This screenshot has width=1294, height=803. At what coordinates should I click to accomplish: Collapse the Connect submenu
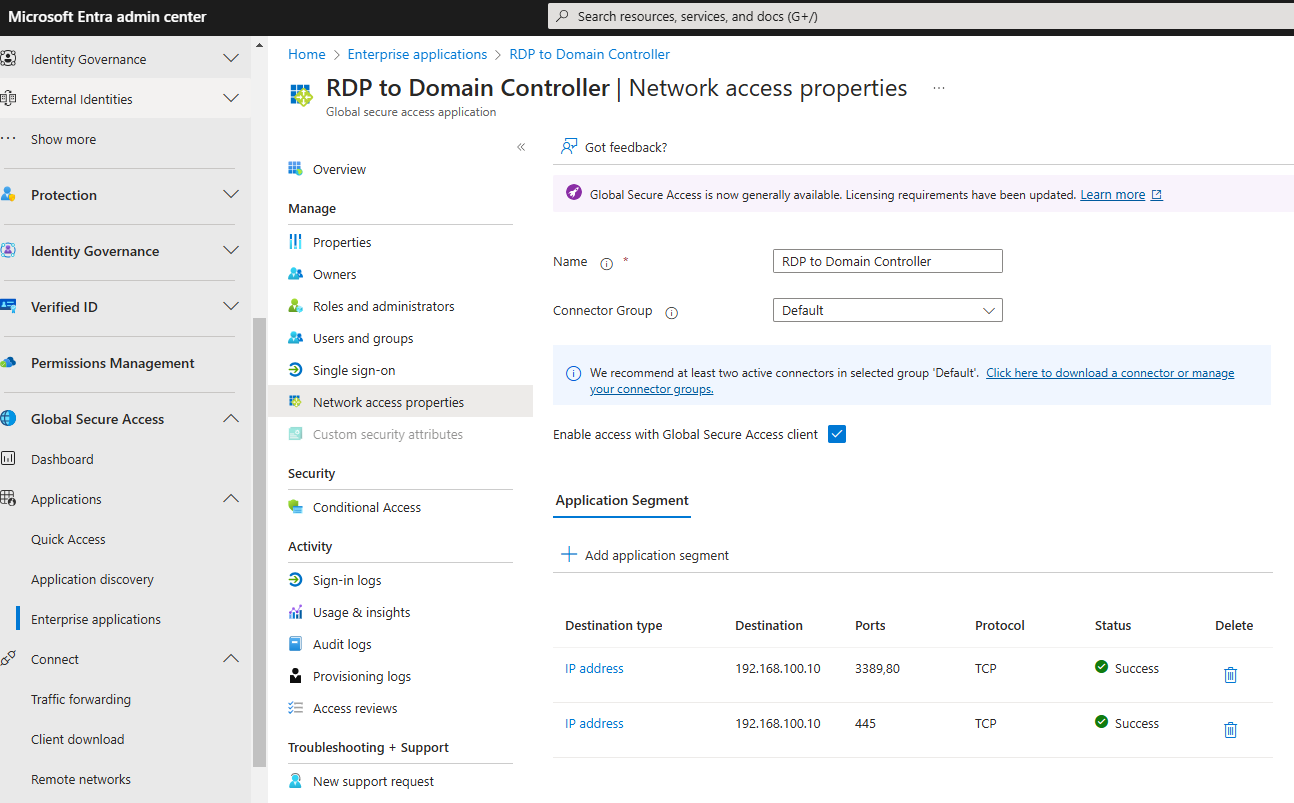click(x=231, y=659)
